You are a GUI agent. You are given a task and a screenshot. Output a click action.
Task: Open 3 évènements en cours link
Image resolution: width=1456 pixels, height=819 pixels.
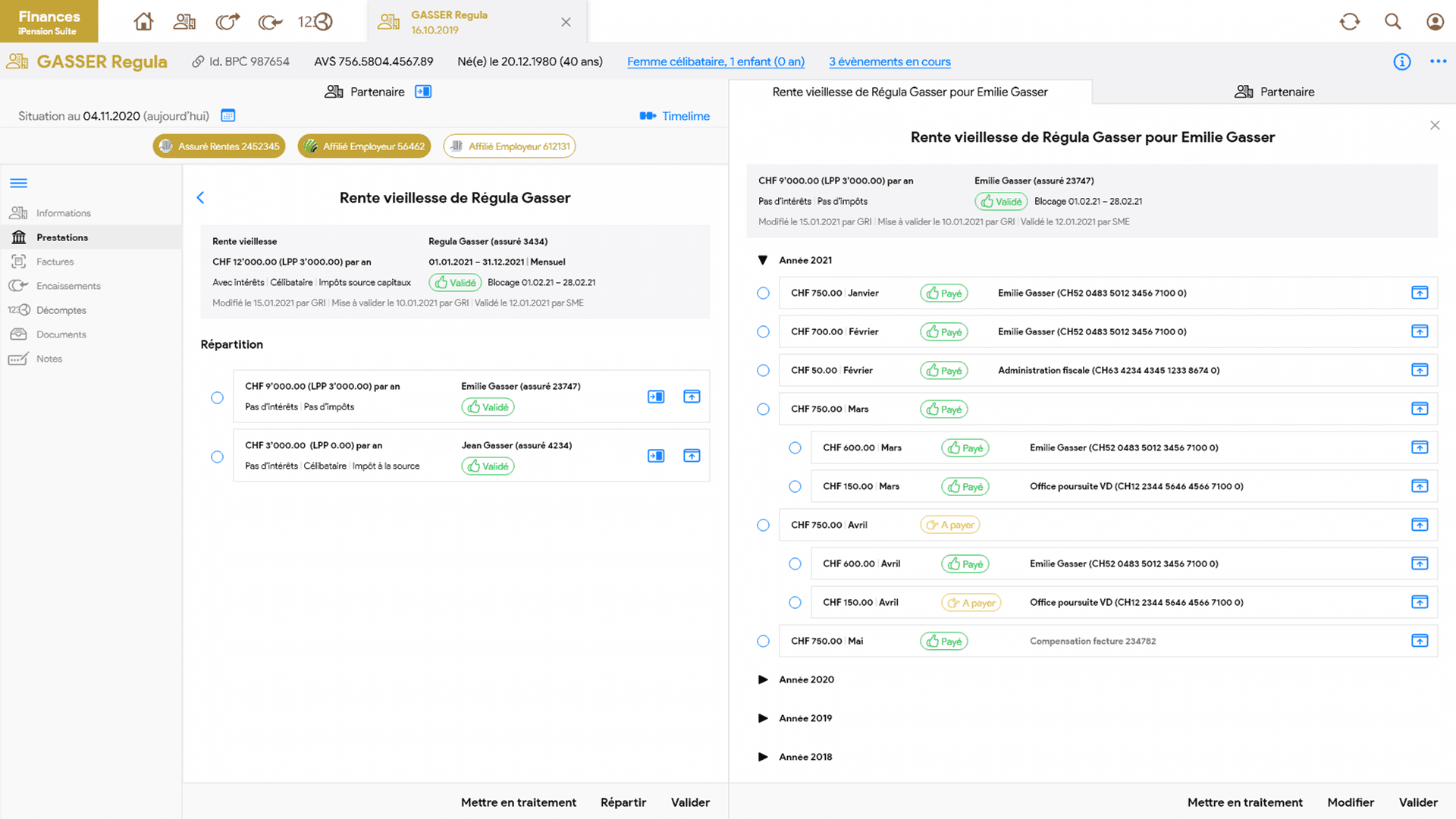coord(890,61)
